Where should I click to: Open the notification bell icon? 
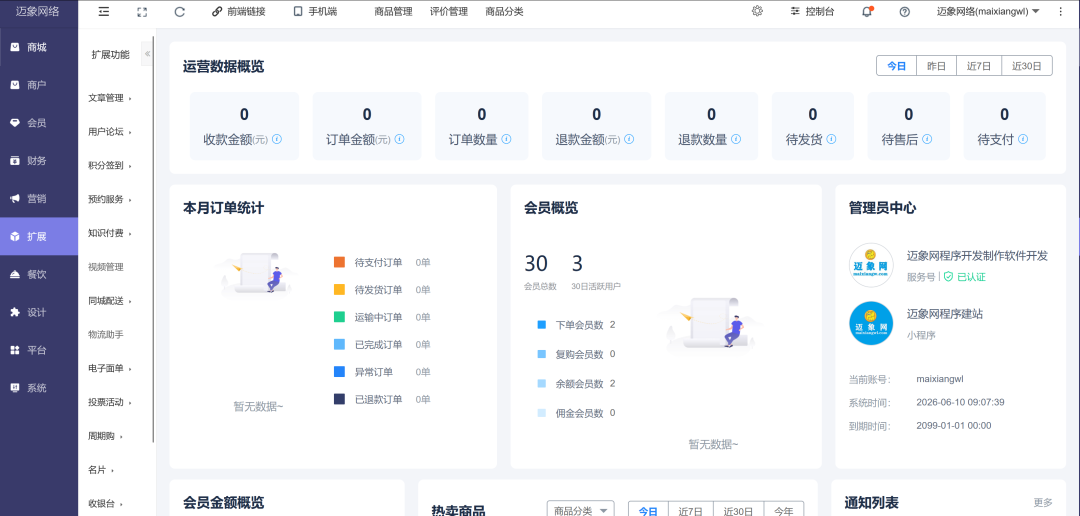point(867,12)
